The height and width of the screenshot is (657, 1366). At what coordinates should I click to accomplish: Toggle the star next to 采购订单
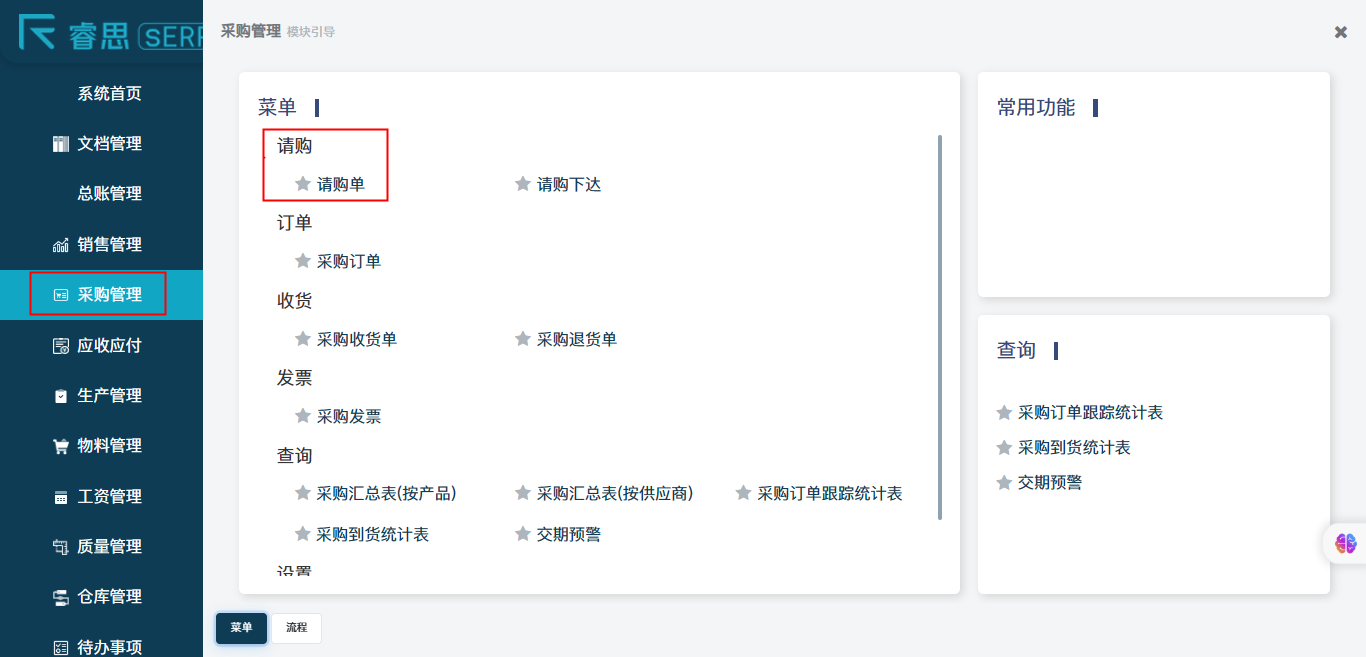click(x=303, y=261)
